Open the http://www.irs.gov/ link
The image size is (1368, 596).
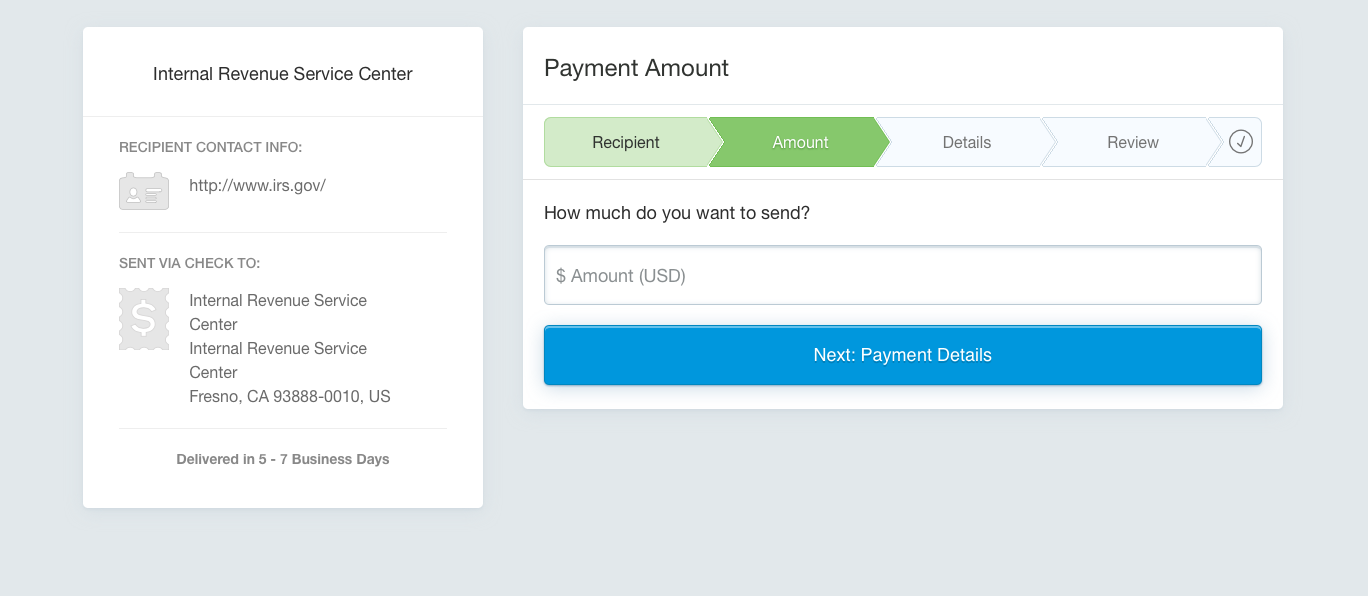tap(258, 185)
